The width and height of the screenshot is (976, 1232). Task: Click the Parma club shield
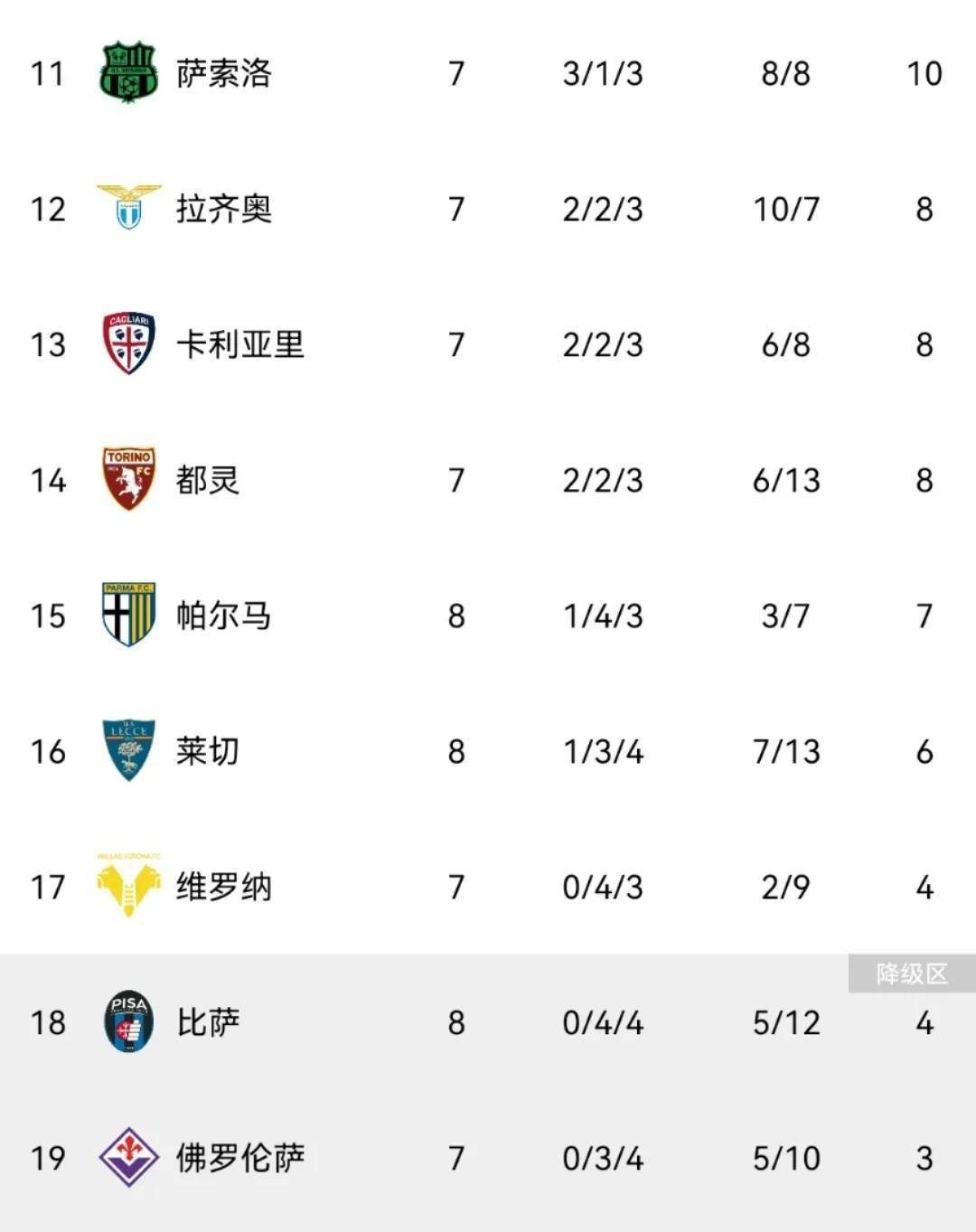click(128, 615)
